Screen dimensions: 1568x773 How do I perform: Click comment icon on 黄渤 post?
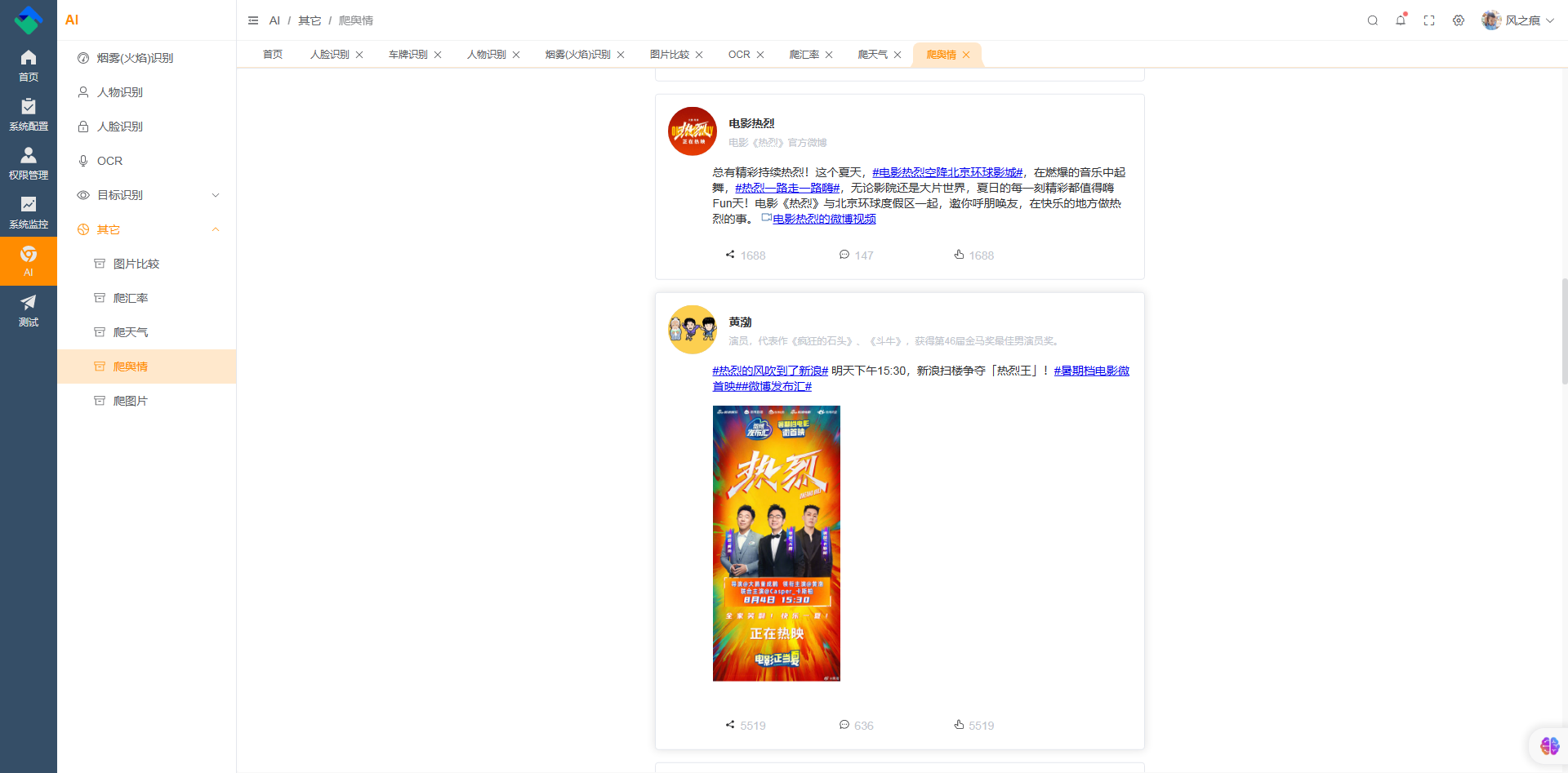[844, 725]
